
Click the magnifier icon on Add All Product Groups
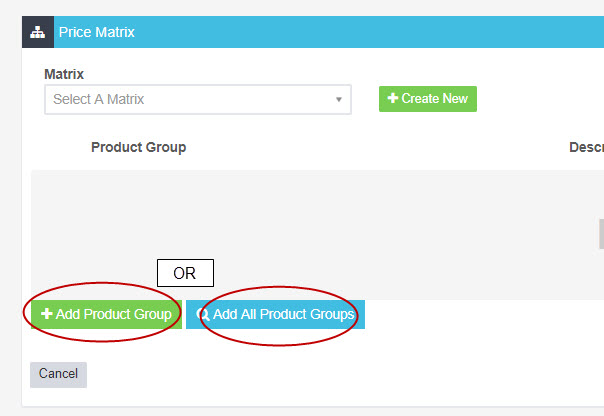[x=204, y=314]
